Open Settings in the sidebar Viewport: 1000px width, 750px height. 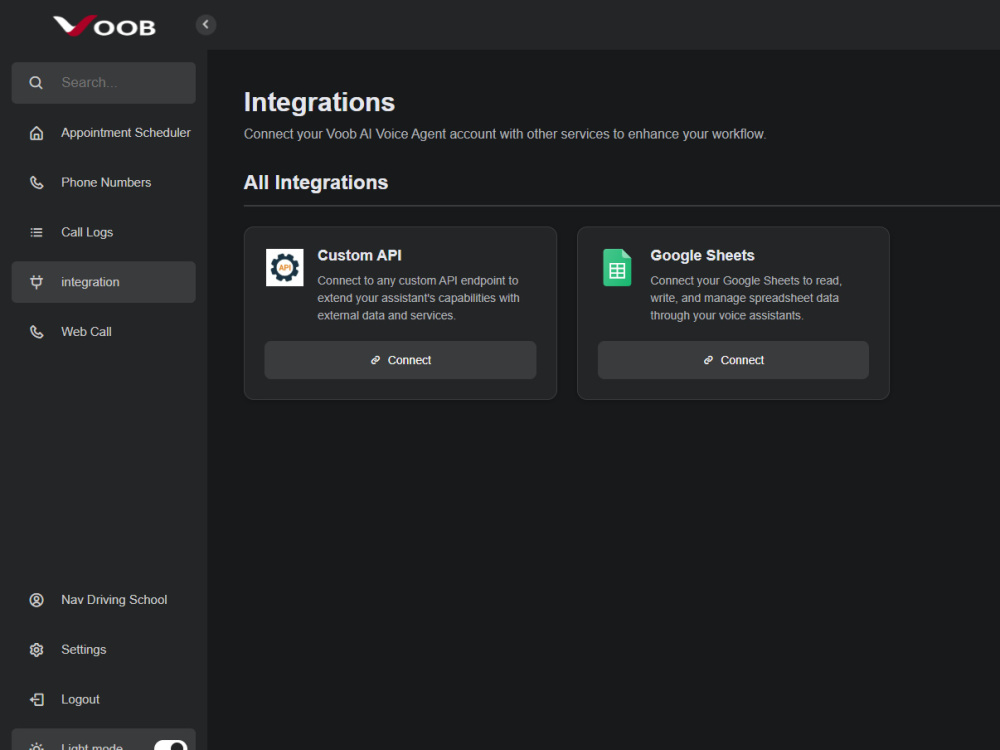click(103, 649)
